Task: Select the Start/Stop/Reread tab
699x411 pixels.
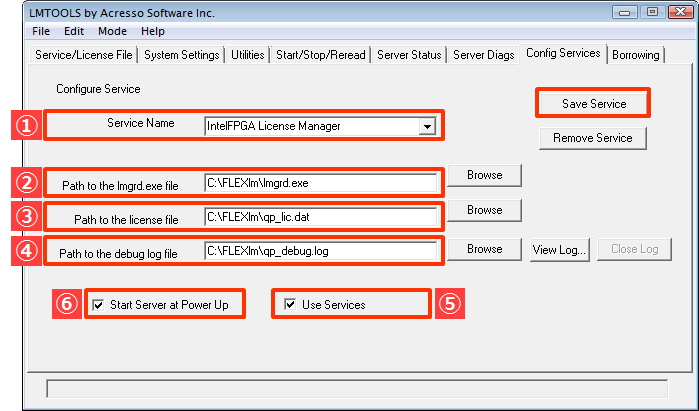Action: [321, 55]
